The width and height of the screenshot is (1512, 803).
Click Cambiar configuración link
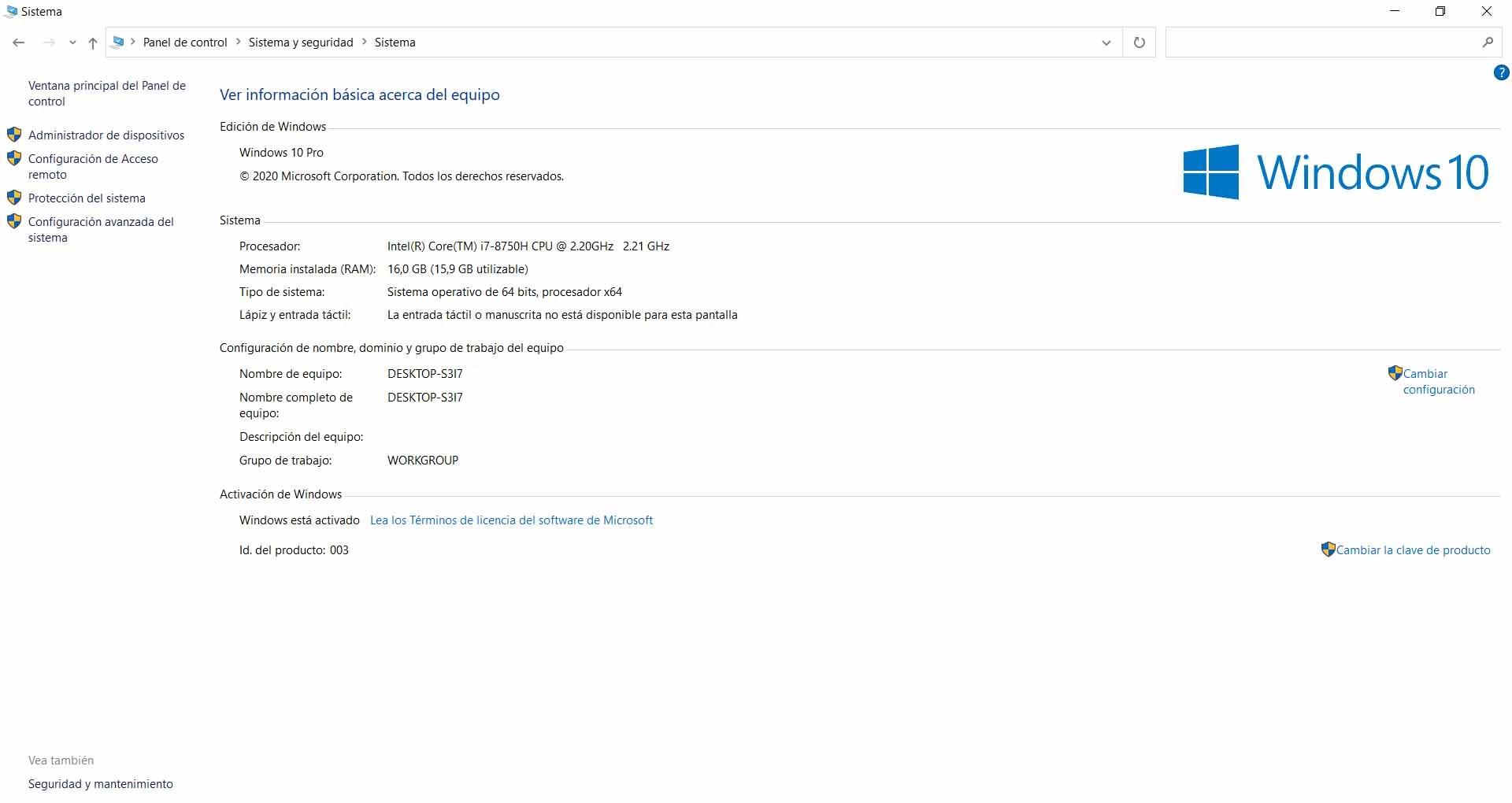click(x=1439, y=382)
